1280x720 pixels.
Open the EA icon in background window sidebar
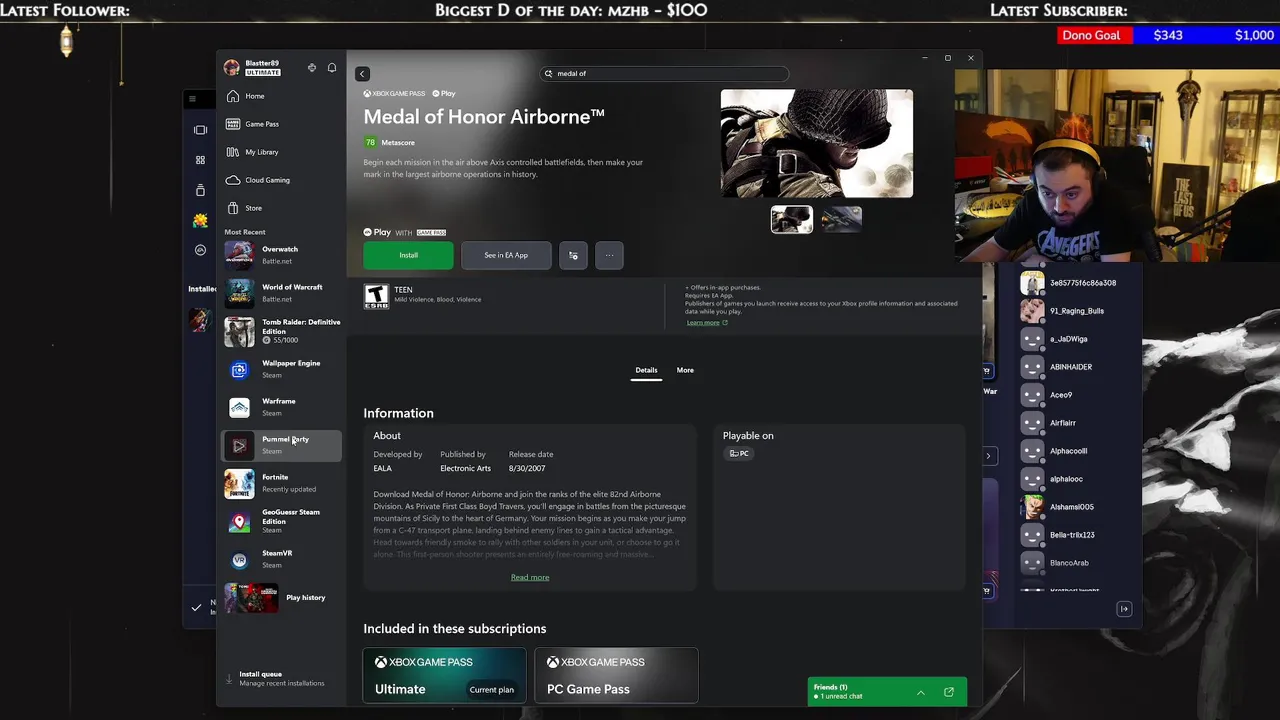click(200, 250)
